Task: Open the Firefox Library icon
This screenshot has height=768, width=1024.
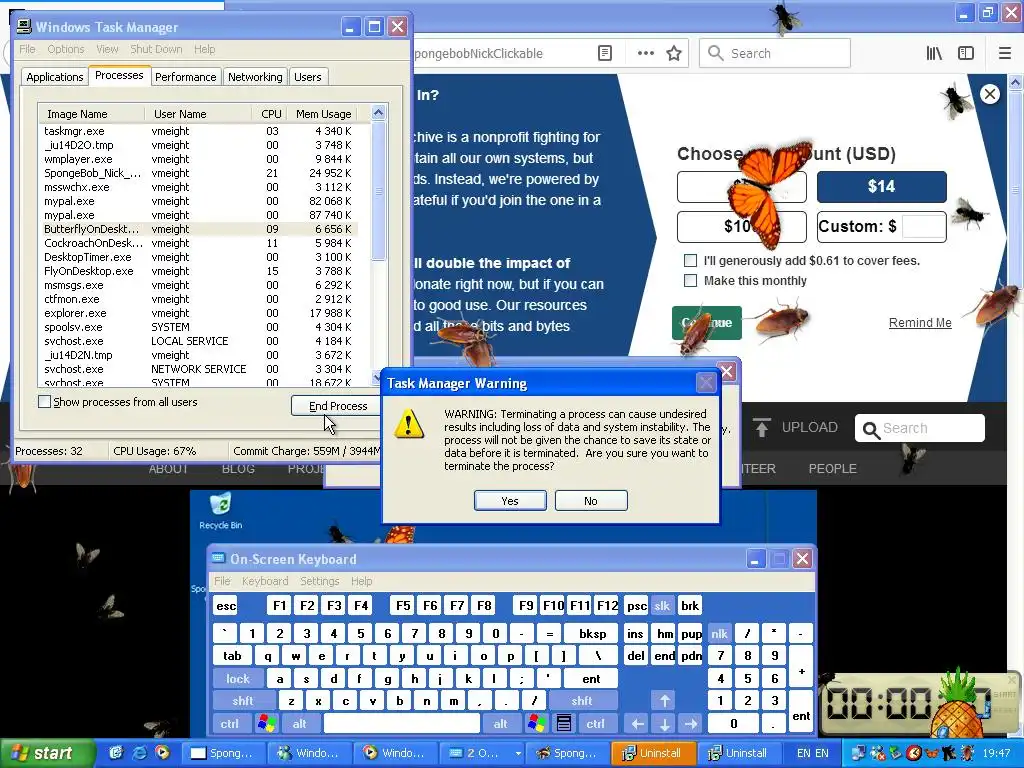Action: coord(934,54)
